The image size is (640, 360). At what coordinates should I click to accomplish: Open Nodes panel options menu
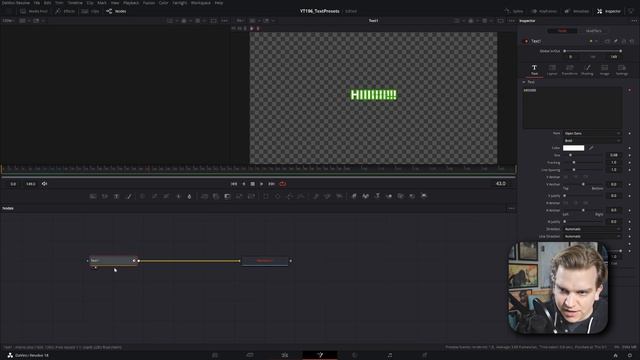[x=511, y=208]
